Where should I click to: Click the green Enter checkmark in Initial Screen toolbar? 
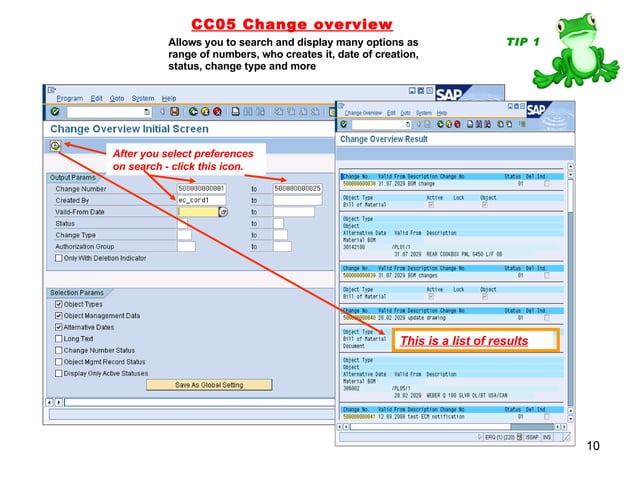pyautogui.click(x=55, y=111)
